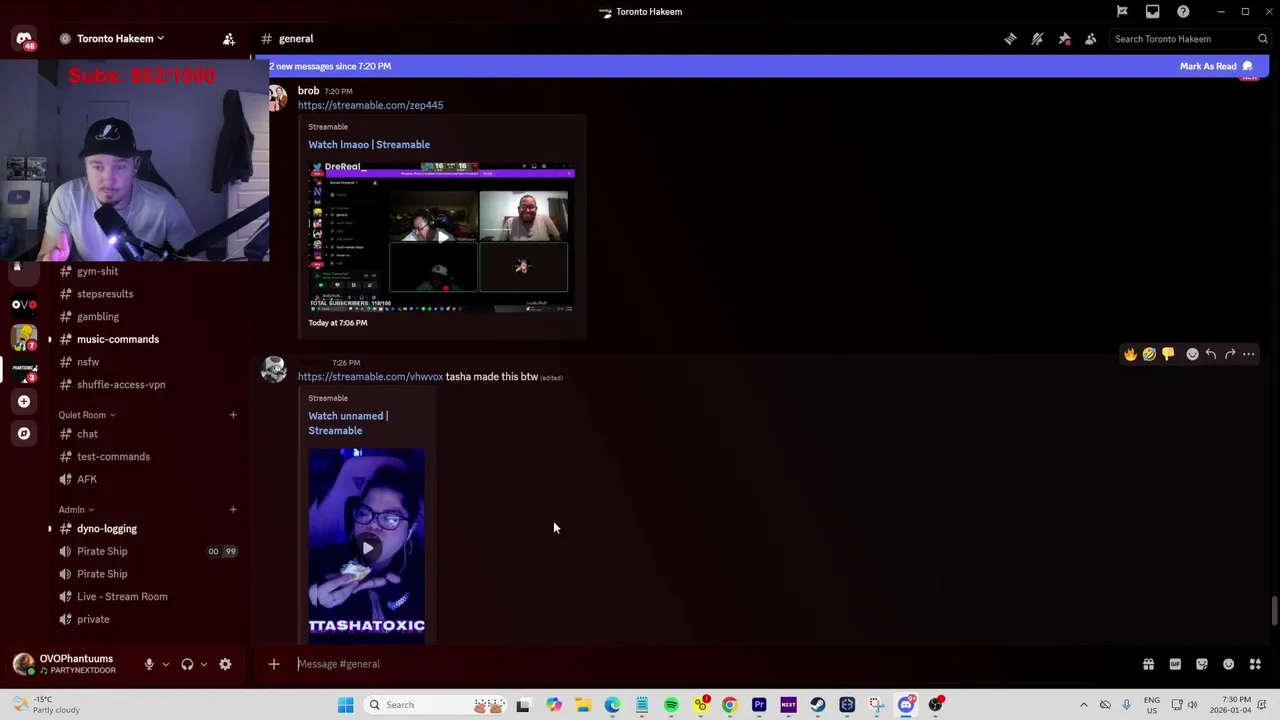Create channel in Quiet Room category
Viewport: 1280px width, 720px height.
click(233, 415)
